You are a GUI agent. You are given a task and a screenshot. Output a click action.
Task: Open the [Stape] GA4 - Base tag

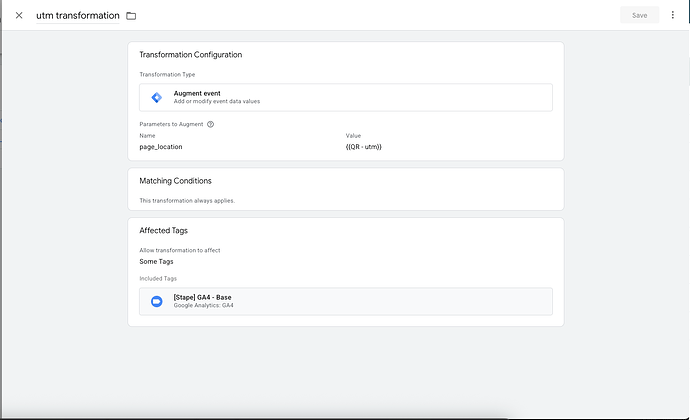point(202,297)
